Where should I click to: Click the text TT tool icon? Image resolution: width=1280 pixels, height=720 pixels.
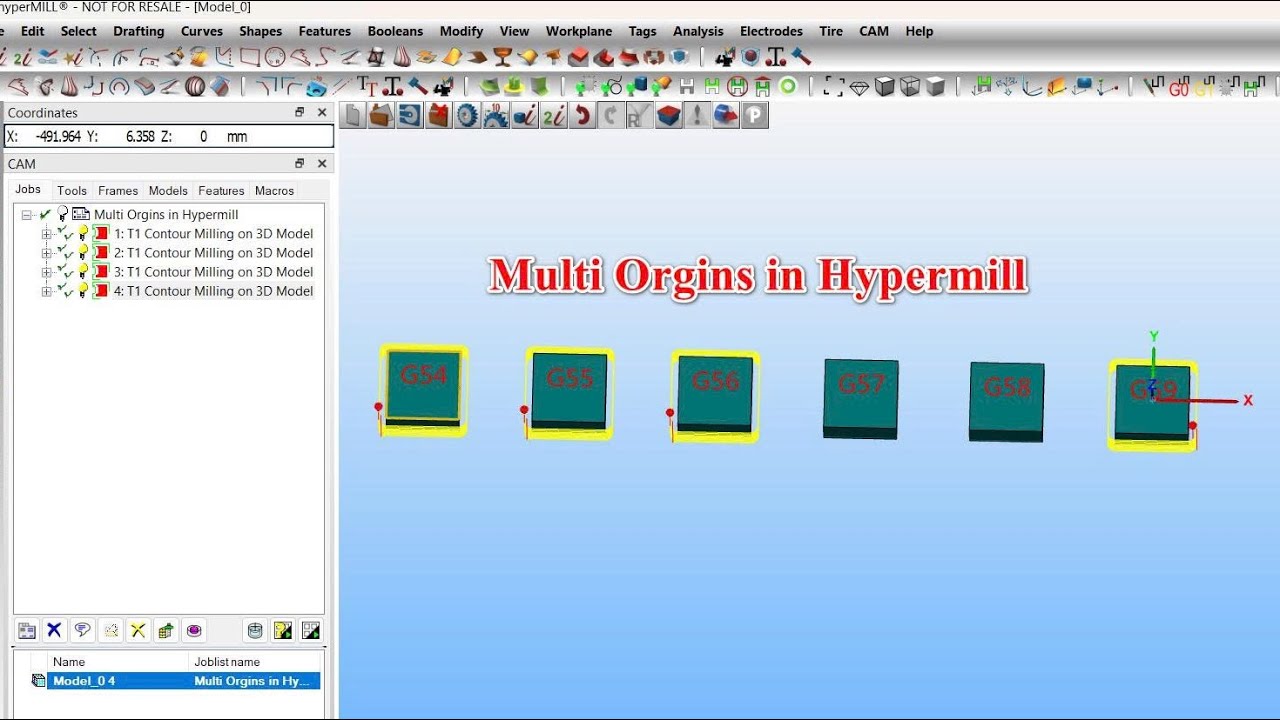coord(368,87)
